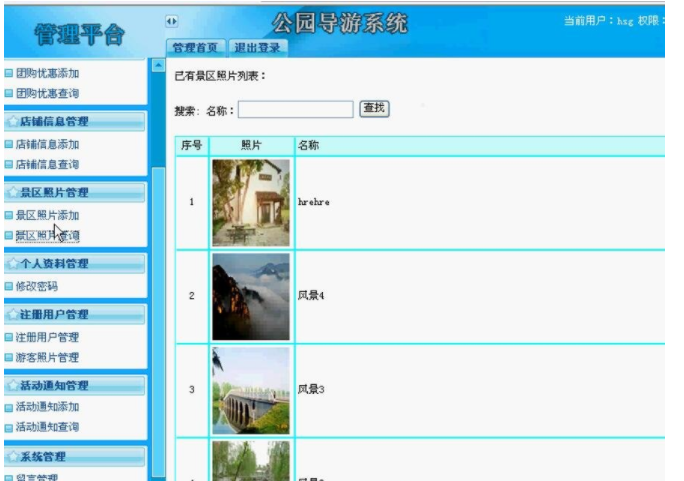Click row number 3 cell
The height and width of the screenshot is (481, 684).
pyautogui.click(x=192, y=390)
